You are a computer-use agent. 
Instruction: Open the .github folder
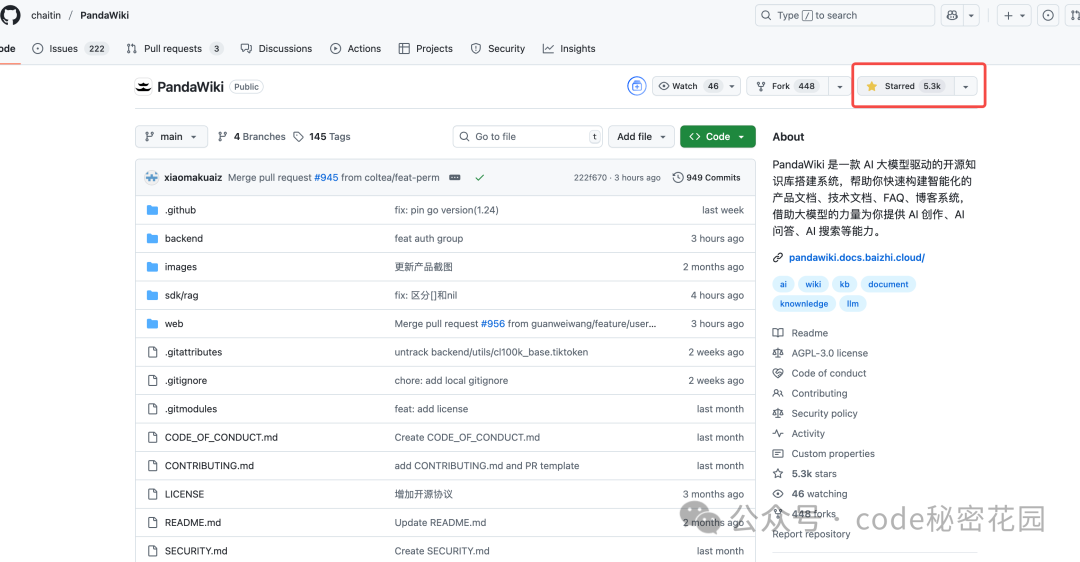click(x=180, y=210)
